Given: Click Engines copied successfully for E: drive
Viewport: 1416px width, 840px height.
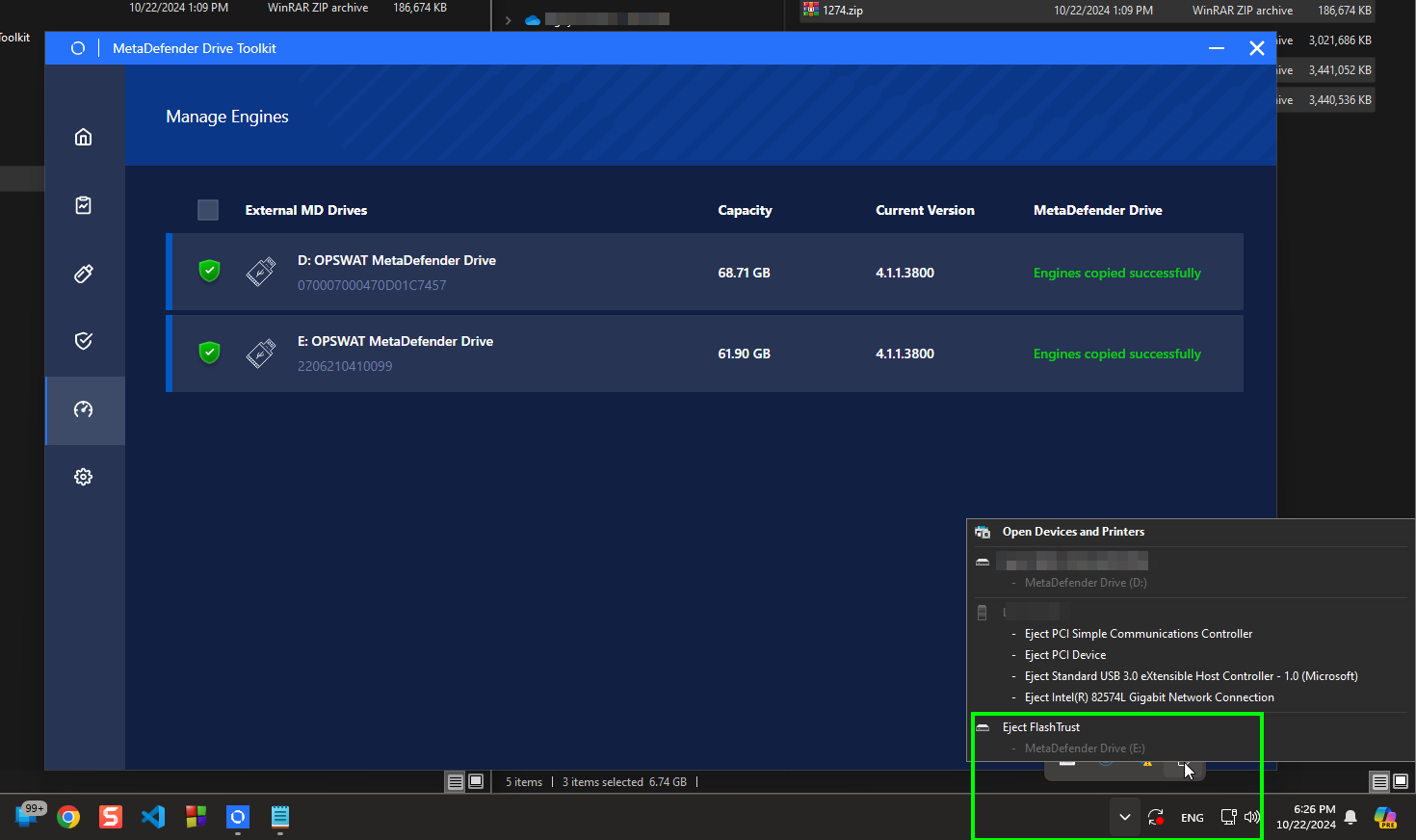Looking at the screenshot, I should tap(1117, 354).
